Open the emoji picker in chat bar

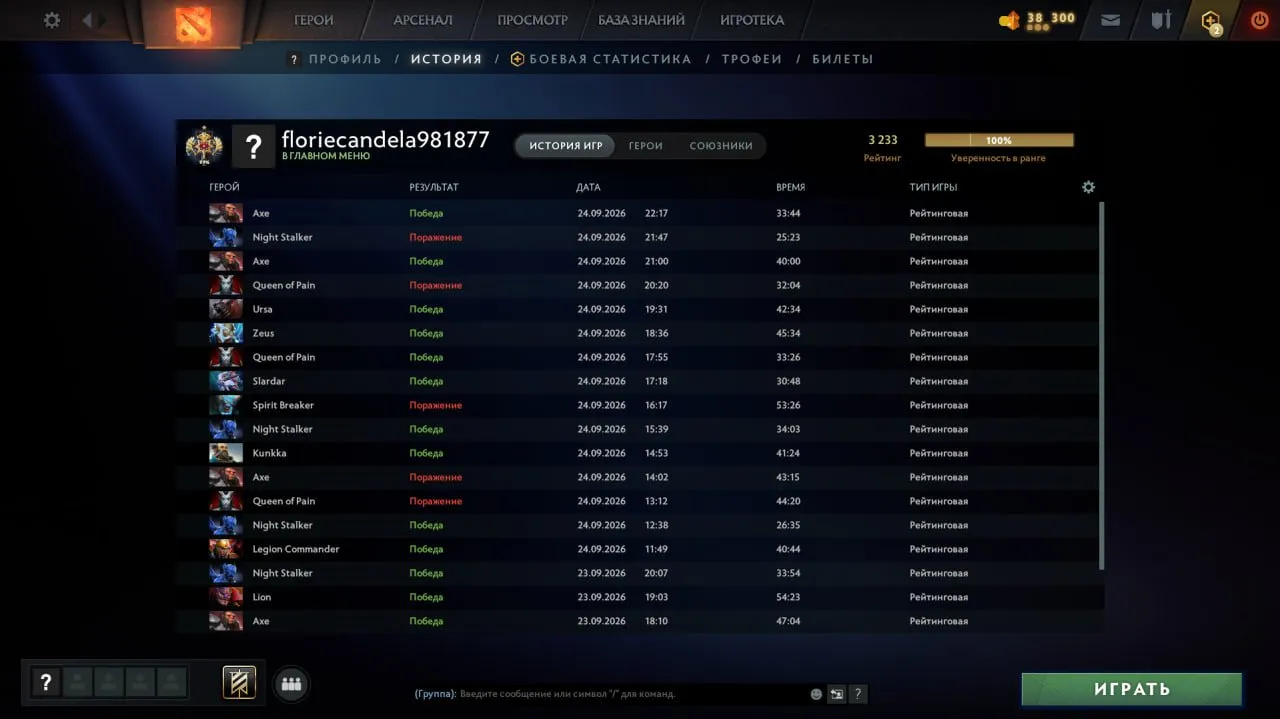tap(816, 694)
